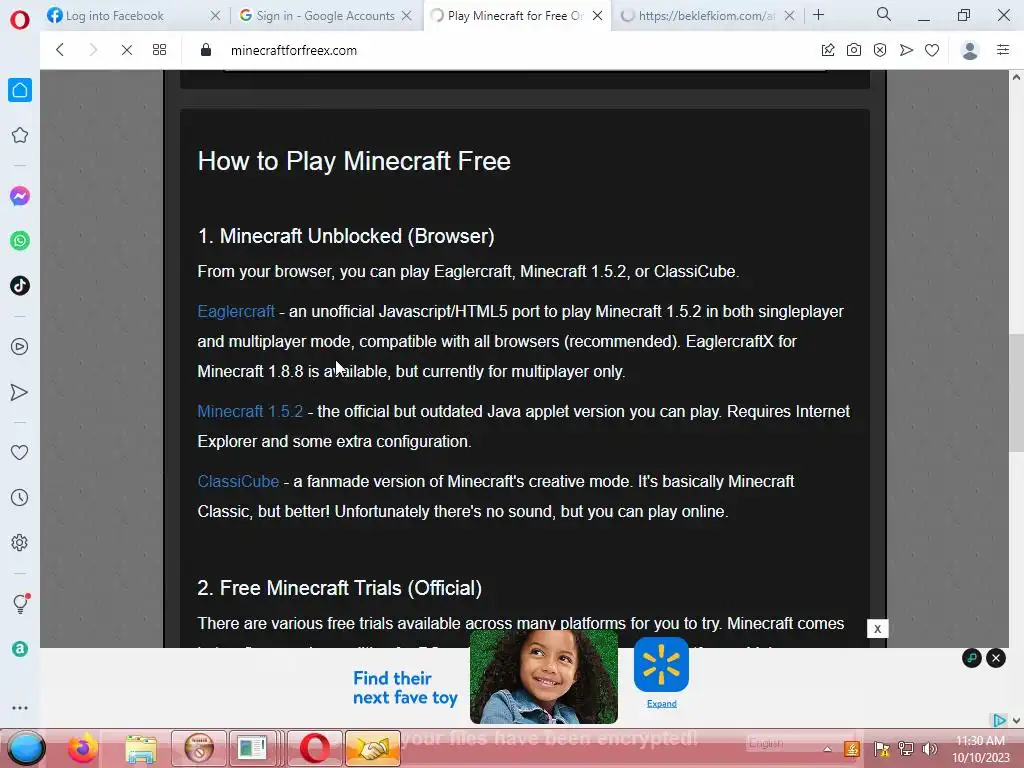1024x768 pixels.
Task: Click the My Flow send icon in toolbar
Action: [x=906, y=50]
